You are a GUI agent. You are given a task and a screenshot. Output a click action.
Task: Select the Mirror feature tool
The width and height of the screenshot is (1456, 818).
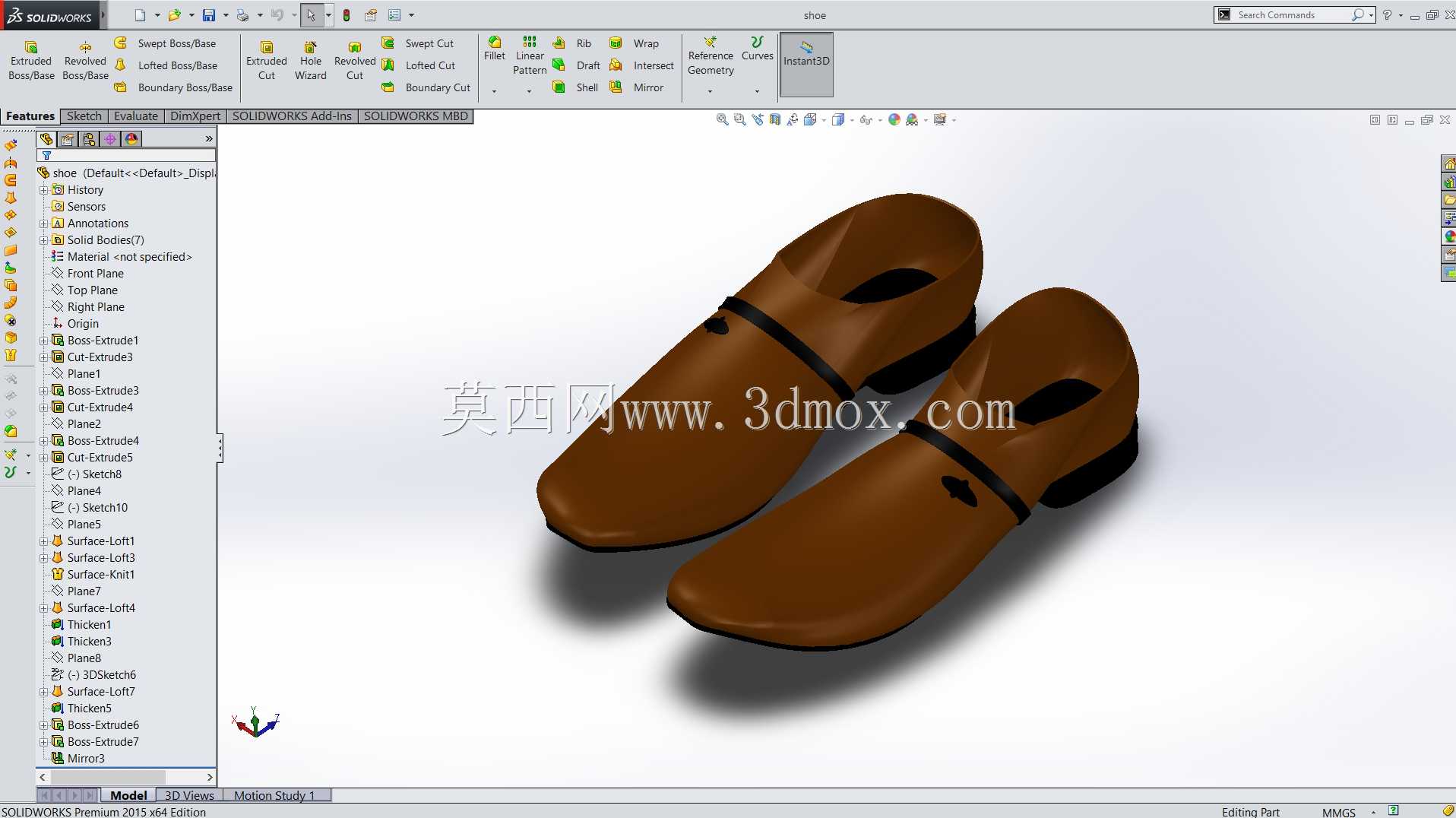point(637,87)
